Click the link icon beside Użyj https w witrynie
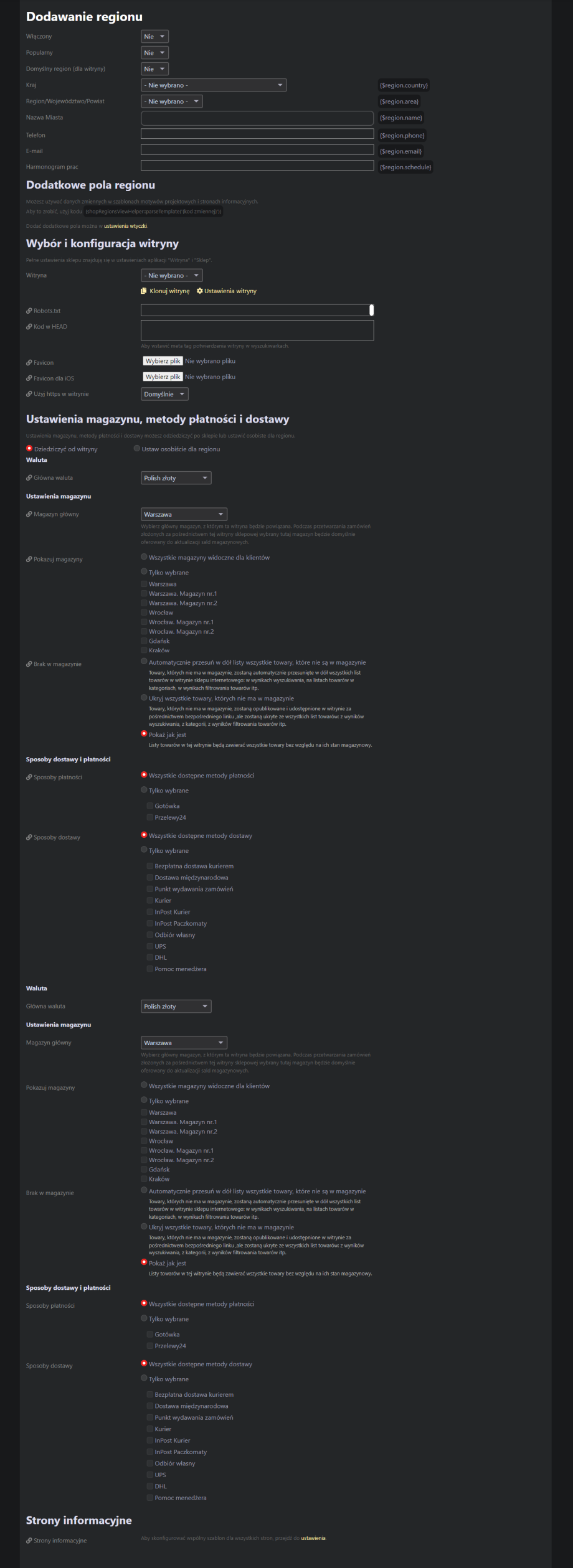The width and height of the screenshot is (573, 1568). (x=29, y=394)
